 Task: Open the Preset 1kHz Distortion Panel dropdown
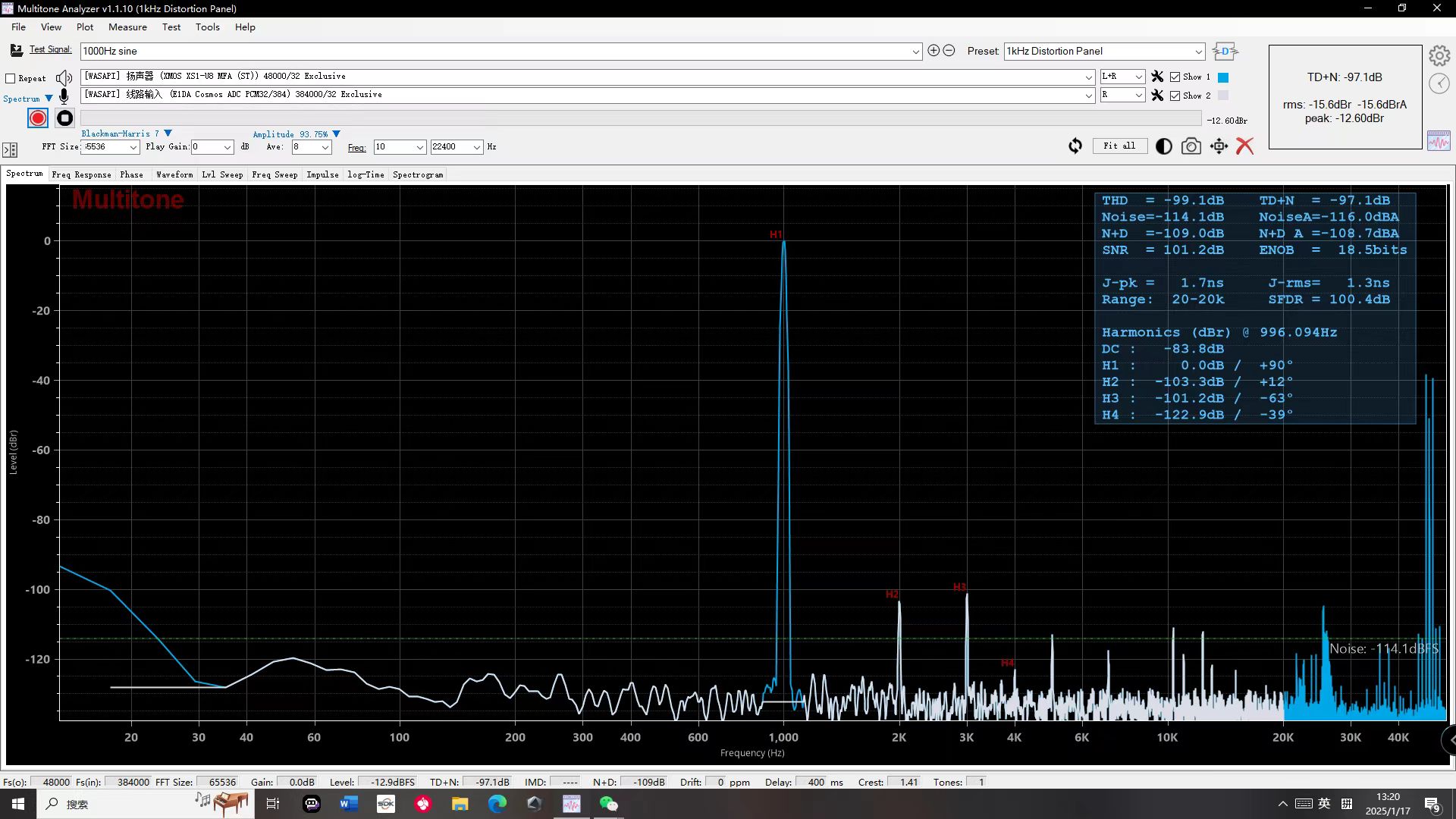[x=1198, y=52]
